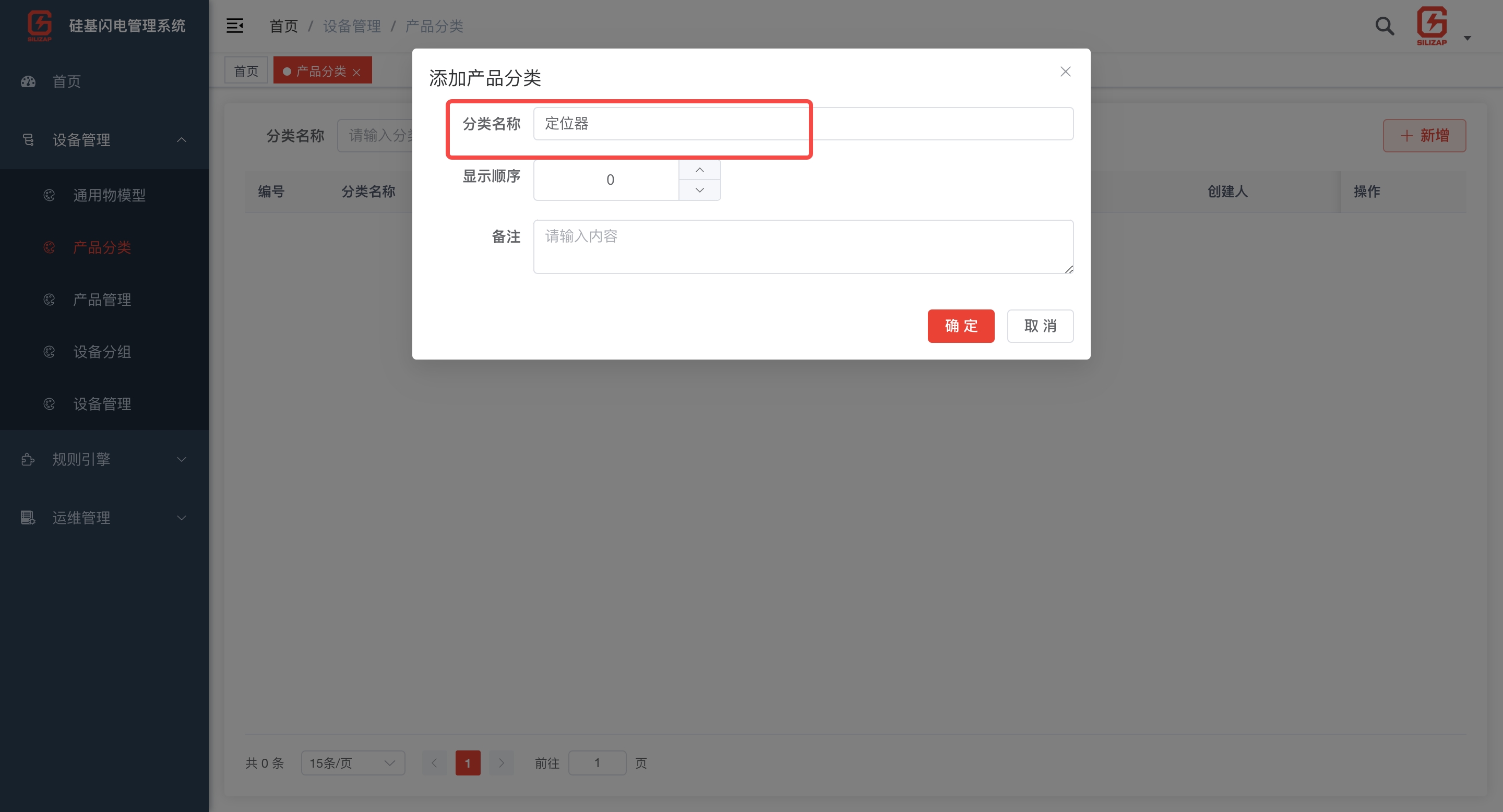Go to 产品管理 menu item
Screen dimensions: 1503x812
pyautogui.click(x=102, y=300)
